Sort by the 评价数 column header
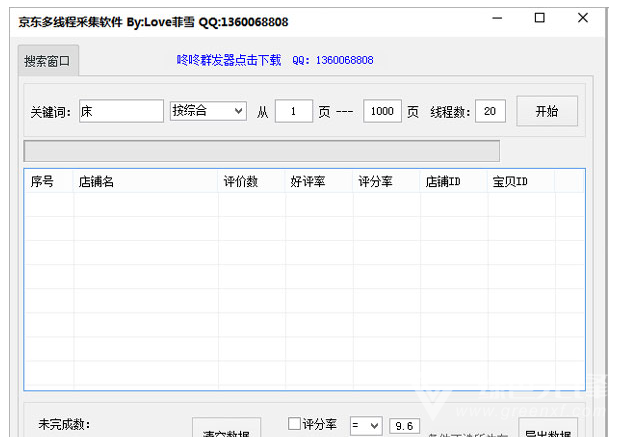 coord(251,181)
